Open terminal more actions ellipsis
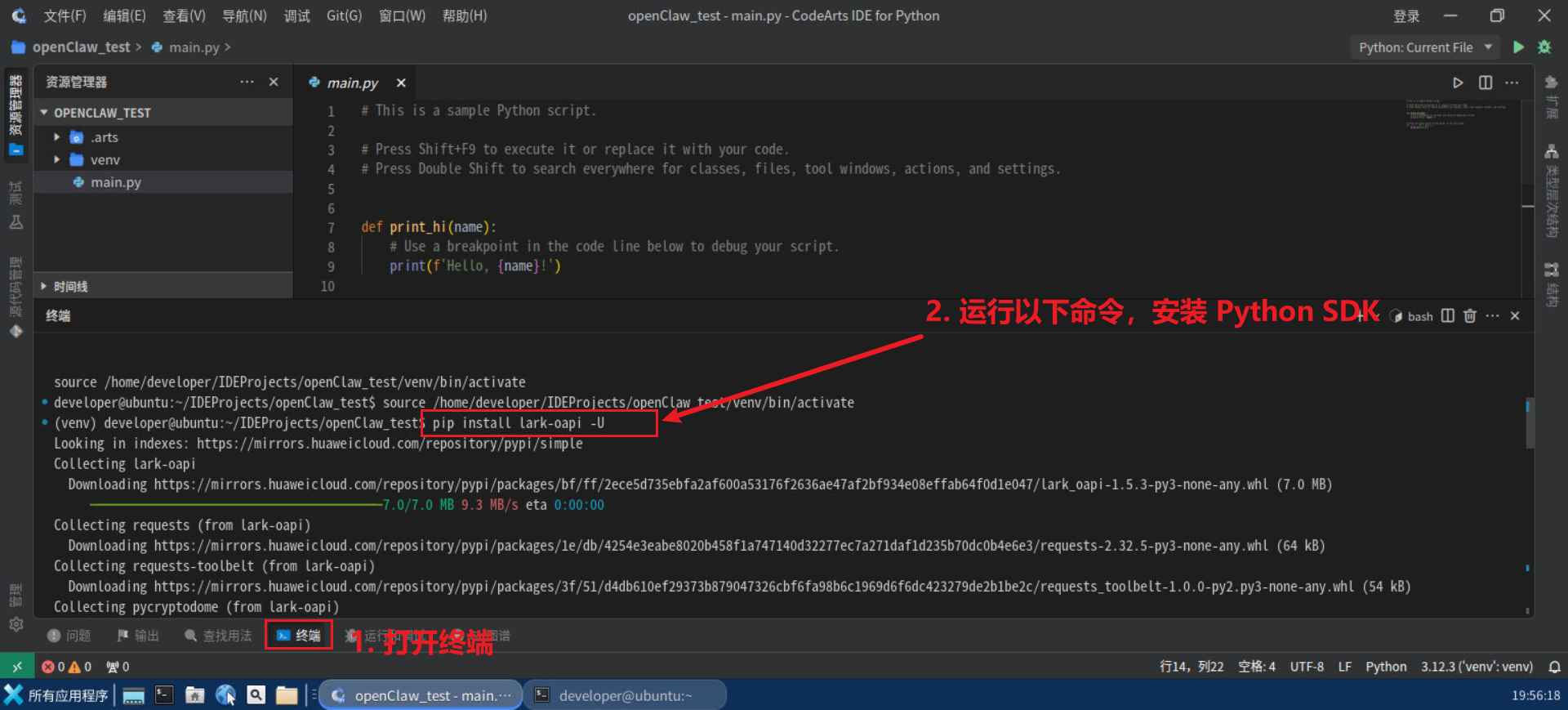Screen dimensions: 1568x710 (x=1492, y=315)
